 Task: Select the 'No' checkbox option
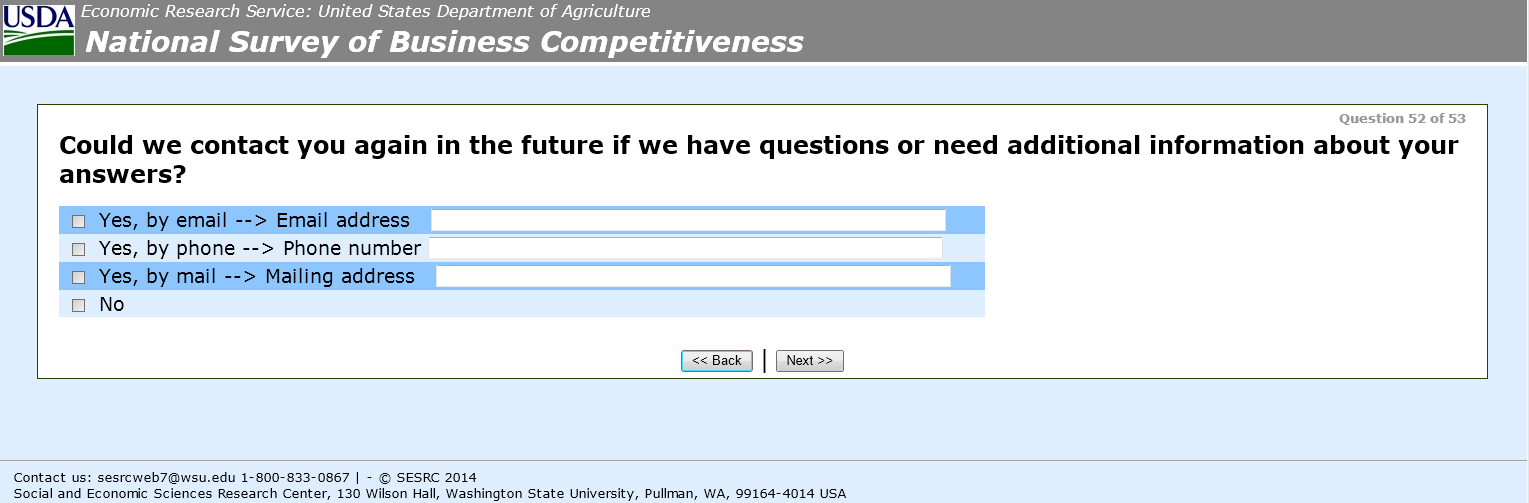(79, 305)
